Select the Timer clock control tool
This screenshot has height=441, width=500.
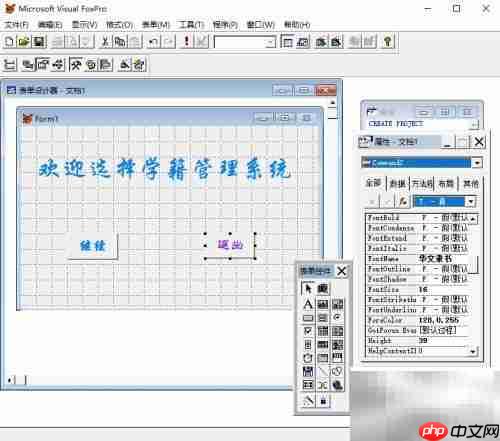[x=308, y=358]
